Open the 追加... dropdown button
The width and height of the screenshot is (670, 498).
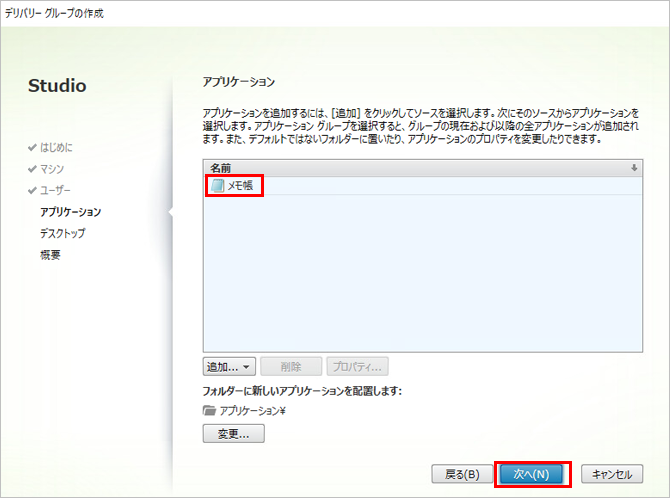pyautogui.click(x=229, y=367)
